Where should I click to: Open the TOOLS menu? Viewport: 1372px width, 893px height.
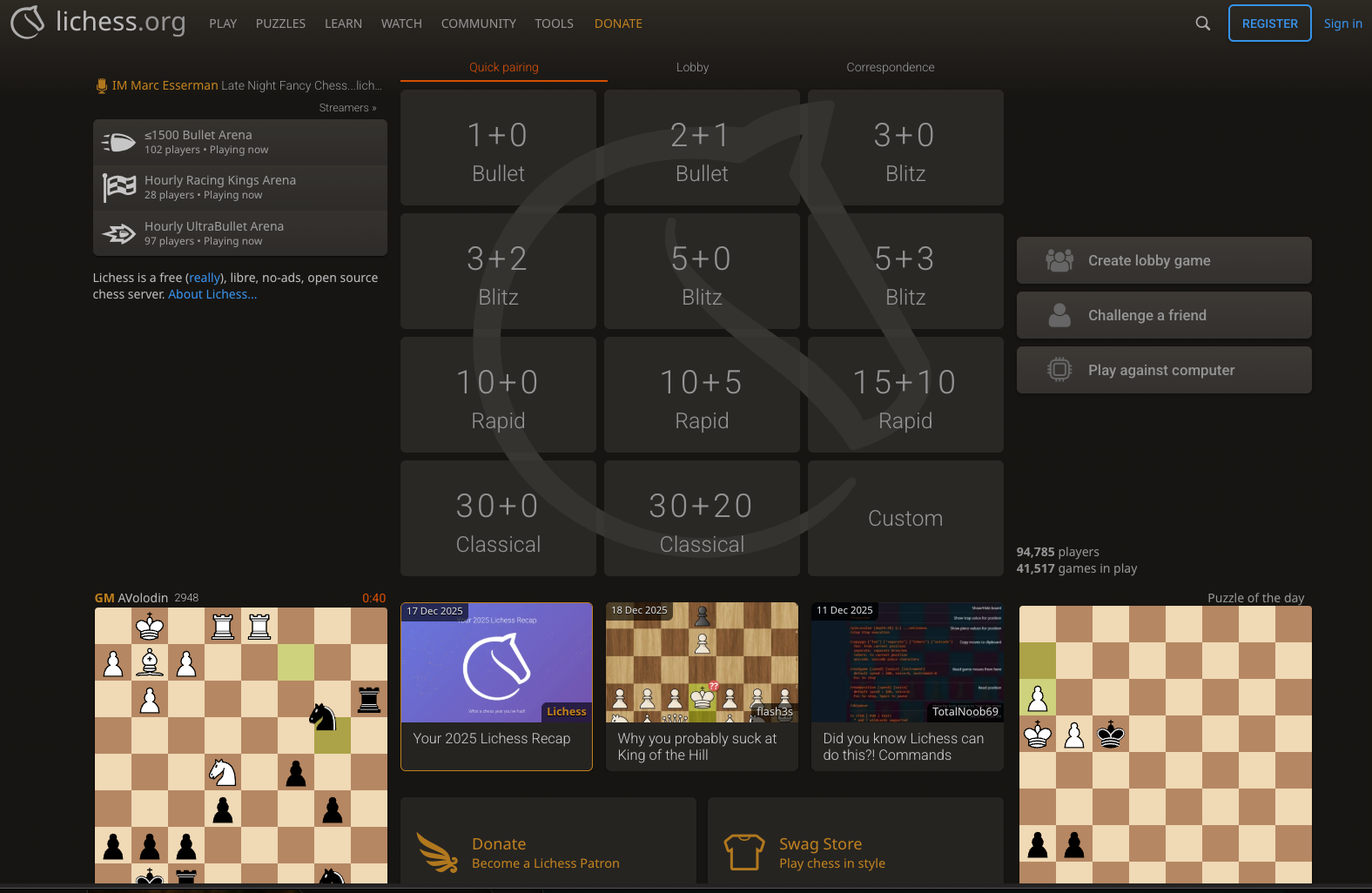pyautogui.click(x=554, y=23)
